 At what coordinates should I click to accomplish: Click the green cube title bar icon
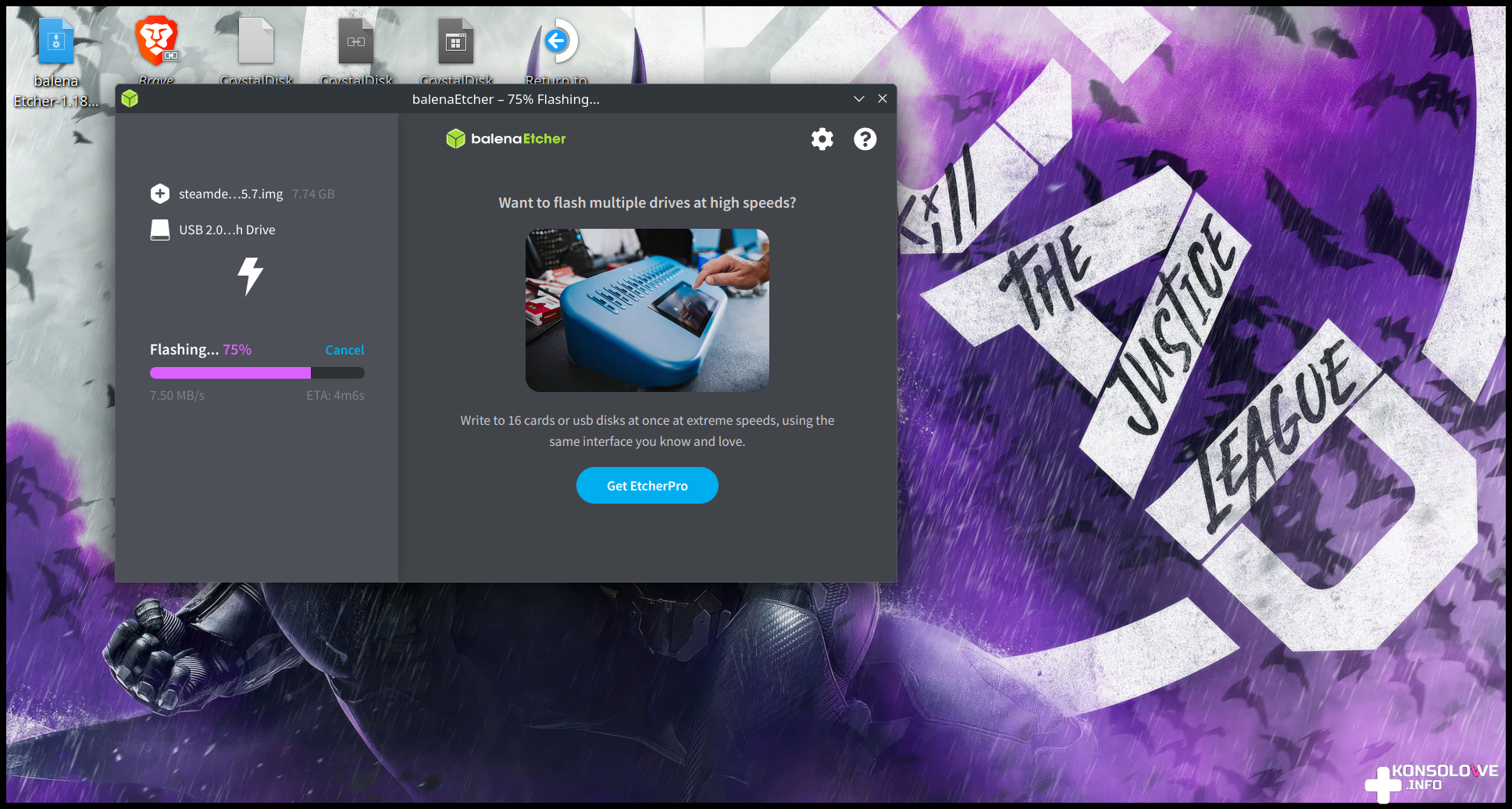pyautogui.click(x=130, y=99)
